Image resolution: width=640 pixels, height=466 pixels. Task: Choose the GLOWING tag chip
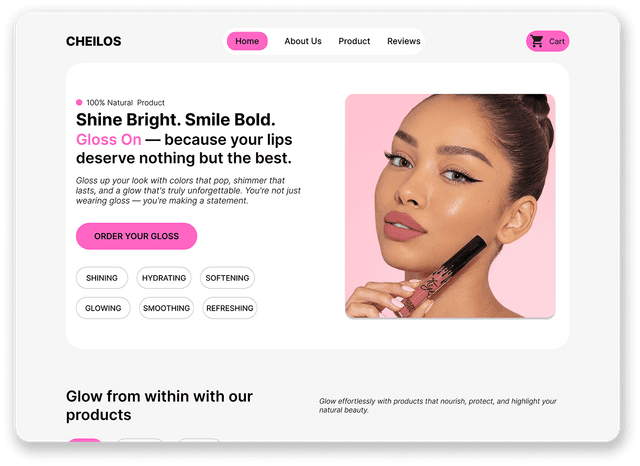pos(103,308)
